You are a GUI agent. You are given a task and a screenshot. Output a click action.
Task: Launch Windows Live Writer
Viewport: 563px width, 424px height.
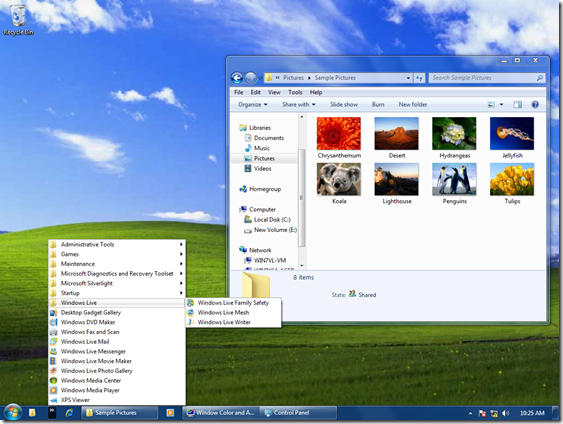233,322
